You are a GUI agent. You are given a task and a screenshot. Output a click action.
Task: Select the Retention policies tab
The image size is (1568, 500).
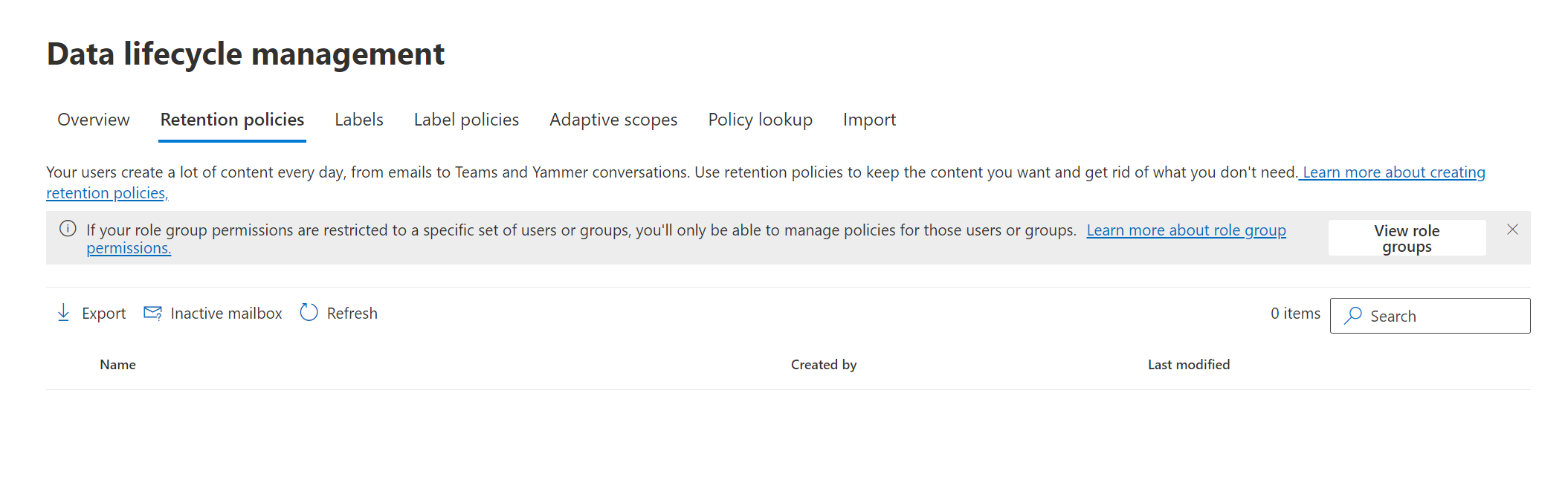coord(232,120)
